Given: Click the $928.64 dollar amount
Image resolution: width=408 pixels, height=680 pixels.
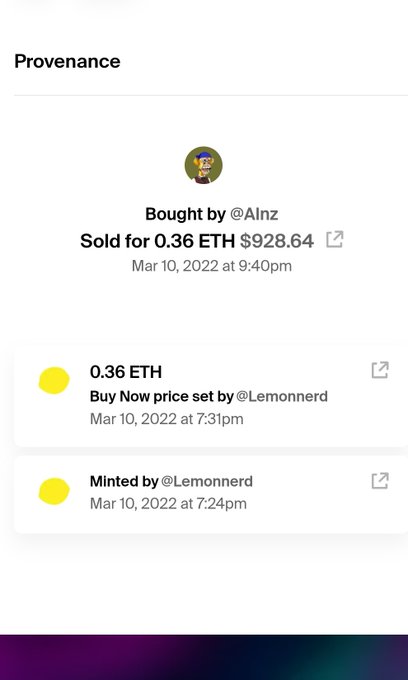Looking at the screenshot, I should pos(277,241).
